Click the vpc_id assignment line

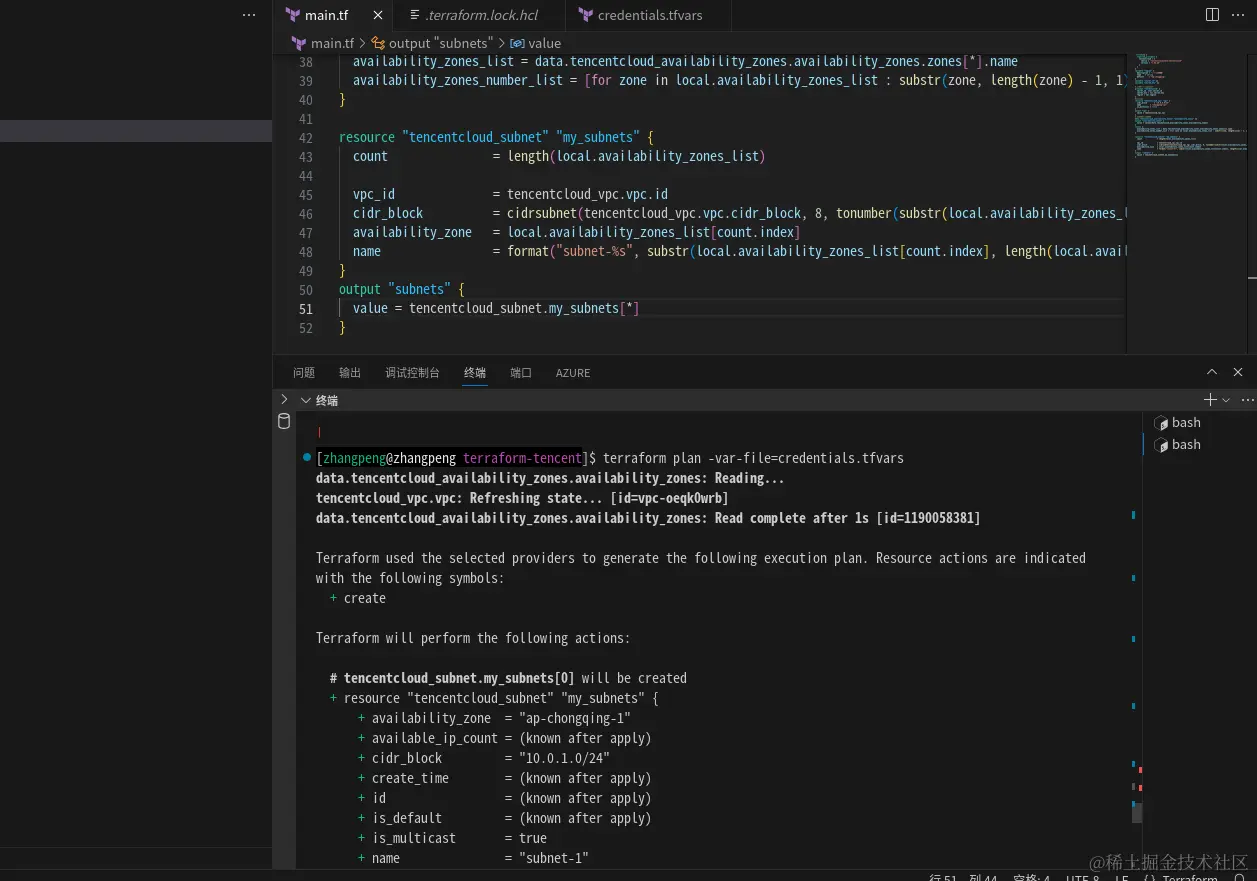(x=510, y=194)
